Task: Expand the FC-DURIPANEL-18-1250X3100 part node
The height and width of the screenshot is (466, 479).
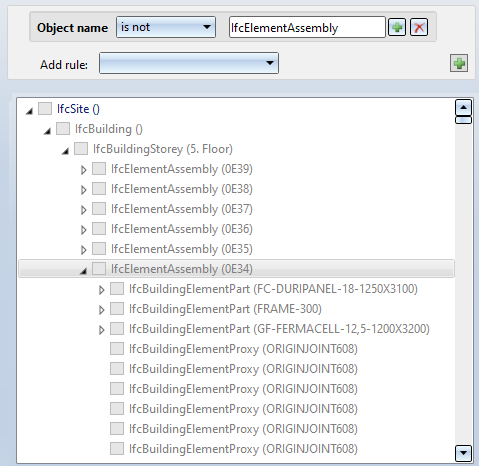Action: [101, 290]
